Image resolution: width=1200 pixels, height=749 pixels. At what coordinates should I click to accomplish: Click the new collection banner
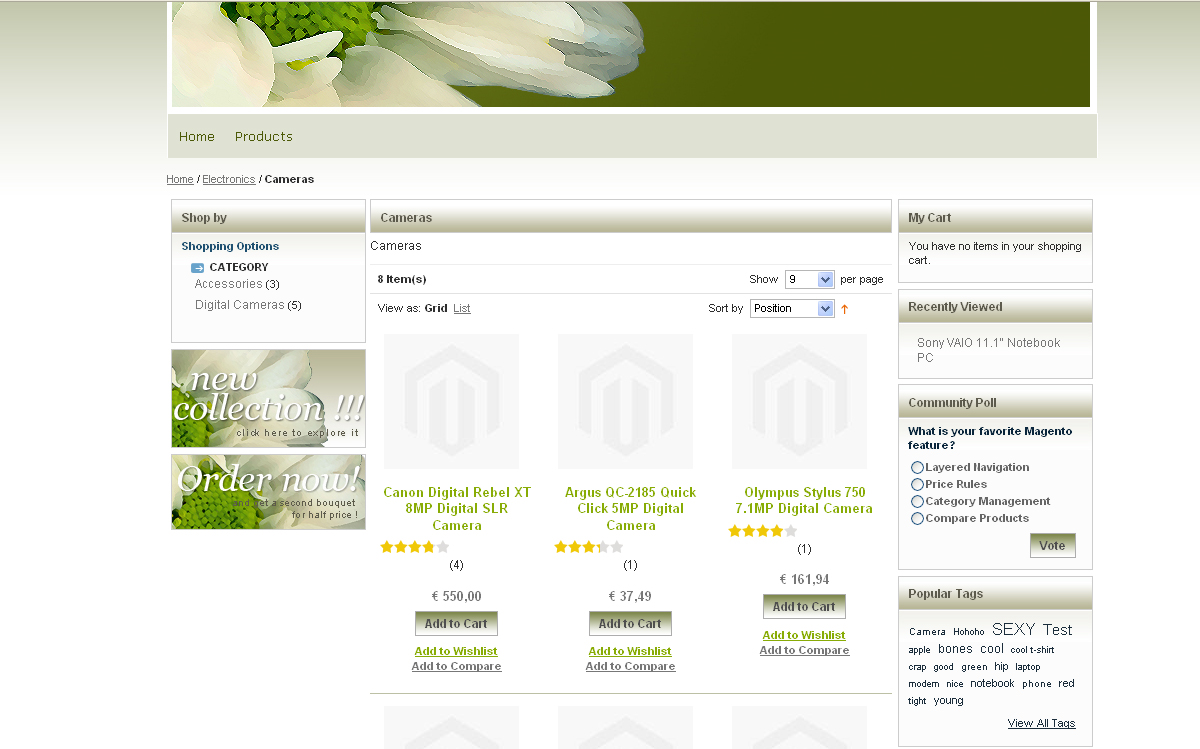268,398
